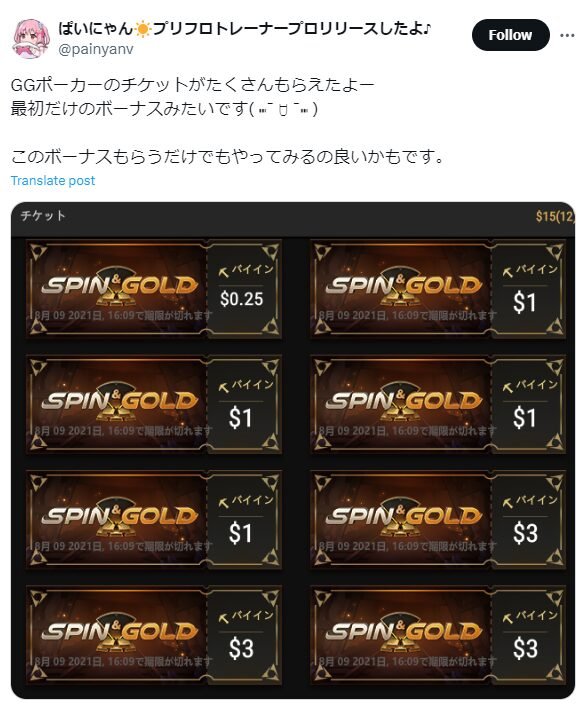
Task: Click Spin & Gold logo on $0.25 ticket
Action: click(x=120, y=285)
